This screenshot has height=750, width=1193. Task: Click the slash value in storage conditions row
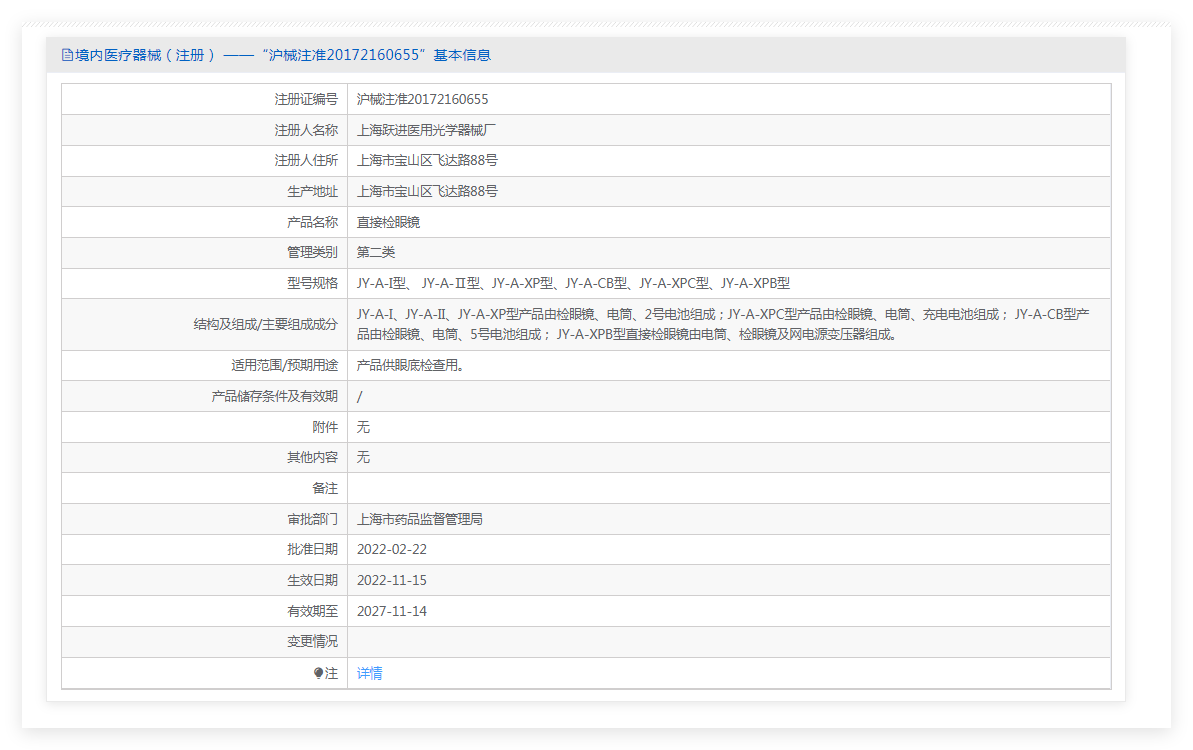360,396
